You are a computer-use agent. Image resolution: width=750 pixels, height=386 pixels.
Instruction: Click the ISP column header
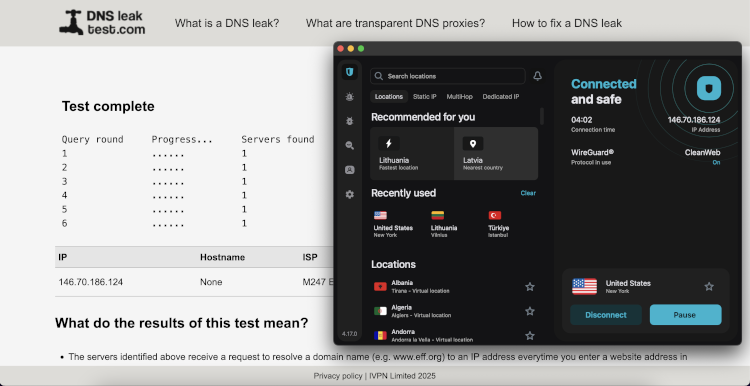310,257
